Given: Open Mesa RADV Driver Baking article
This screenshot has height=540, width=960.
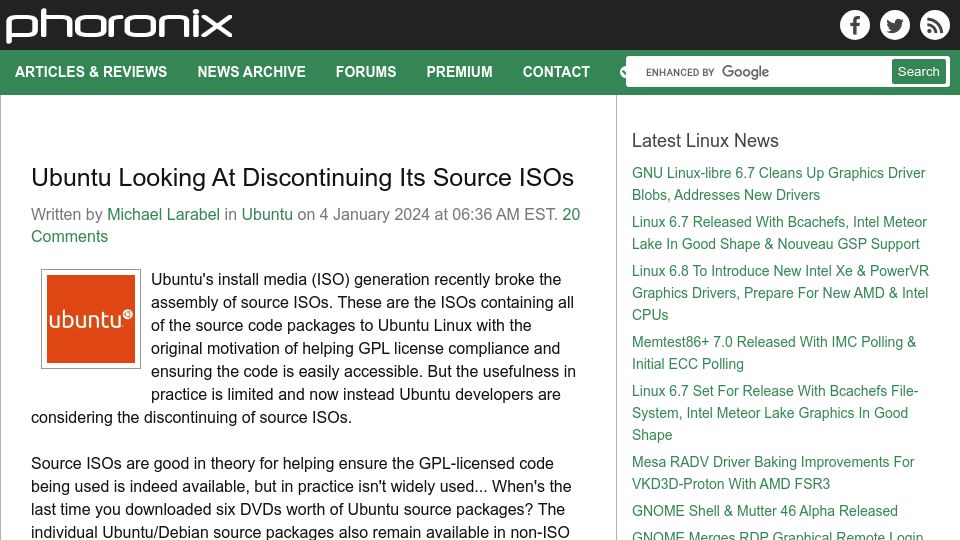Looking at the screenshot, I should 773,473.
